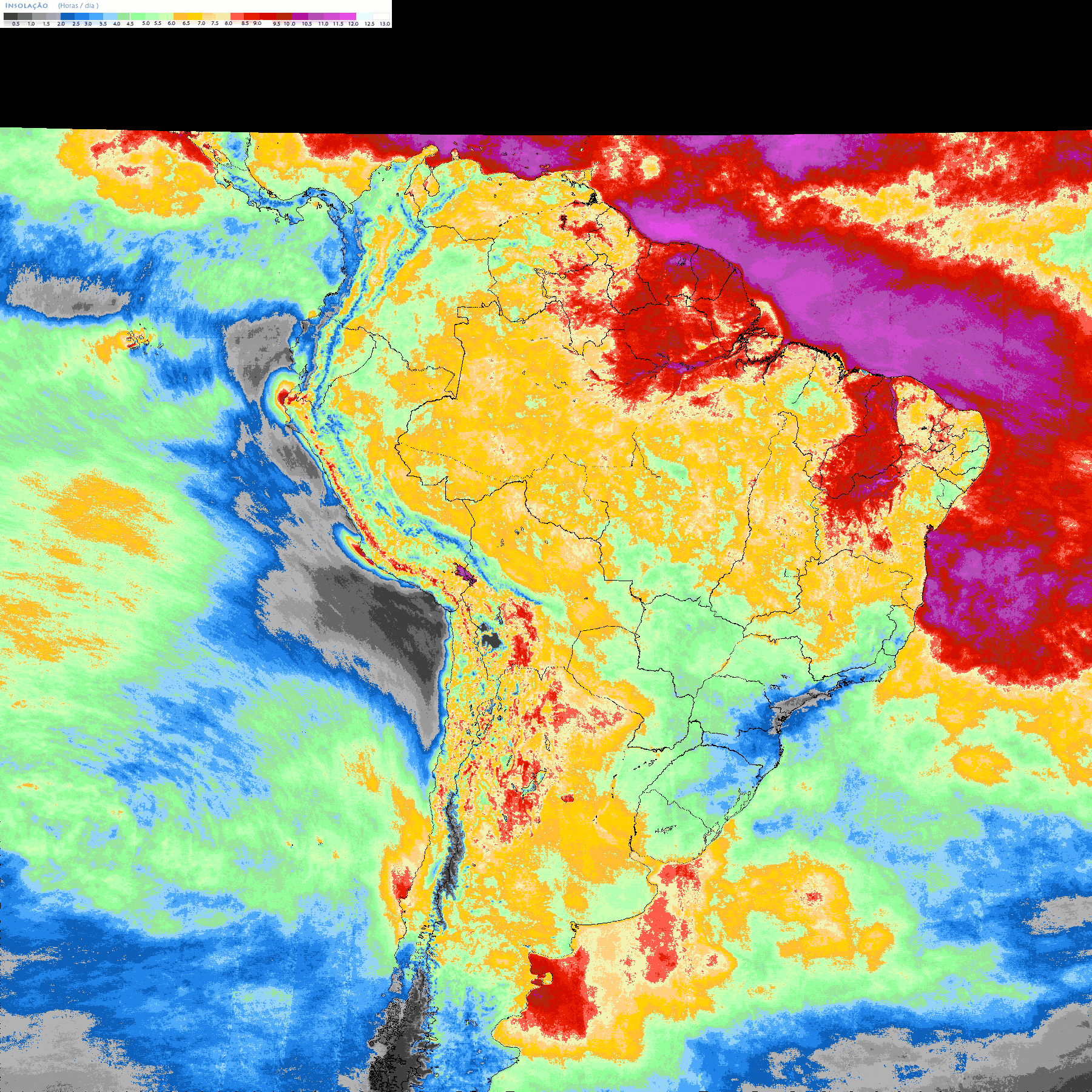The image size is (1092, 1092).
Task: Click the 6.0 legend value
Action: coord(171,23)
